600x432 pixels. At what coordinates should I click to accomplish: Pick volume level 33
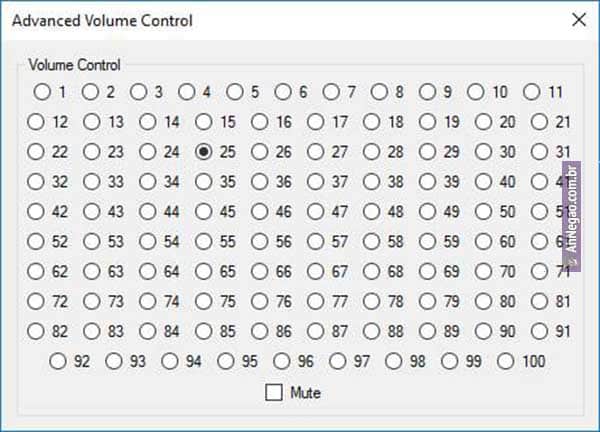click(92, 182)
